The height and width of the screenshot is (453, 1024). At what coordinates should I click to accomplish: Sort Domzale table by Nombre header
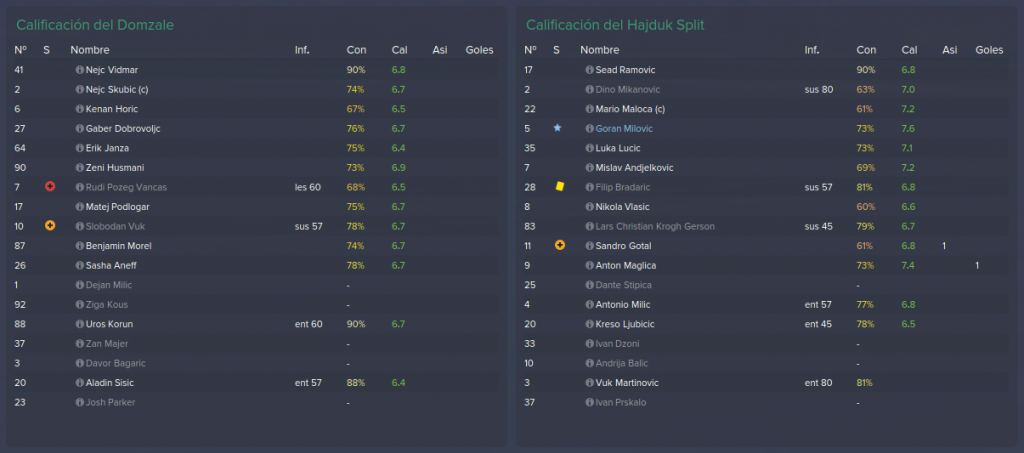pos(90,50)
